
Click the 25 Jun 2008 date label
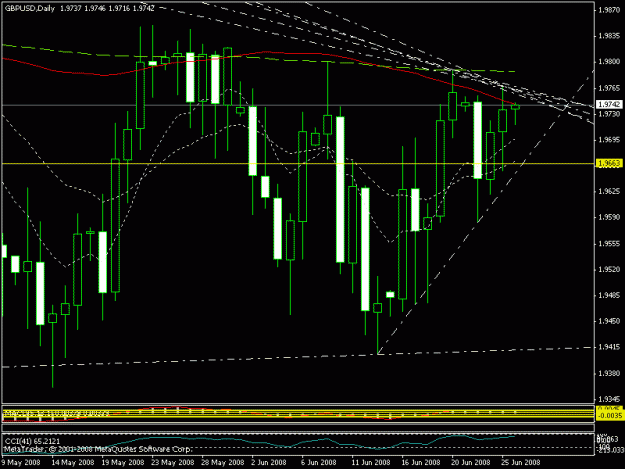click(x=521, y=462)
